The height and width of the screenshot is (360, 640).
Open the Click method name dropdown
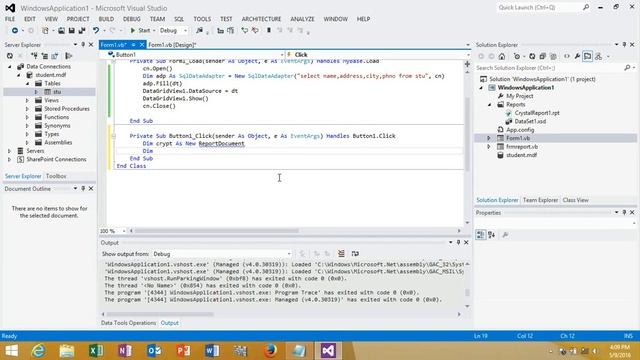point(378,55)
